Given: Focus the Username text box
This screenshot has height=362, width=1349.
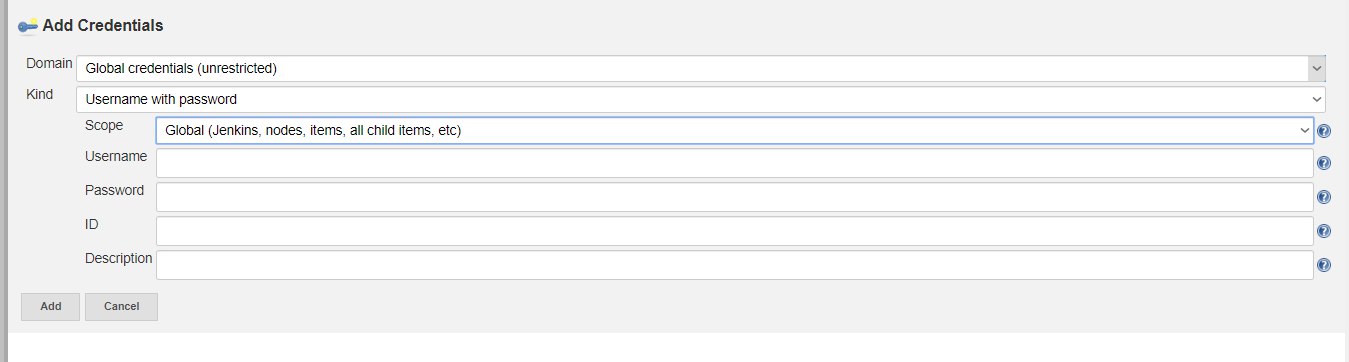Looking at the screenshot, I should (735, 164).
